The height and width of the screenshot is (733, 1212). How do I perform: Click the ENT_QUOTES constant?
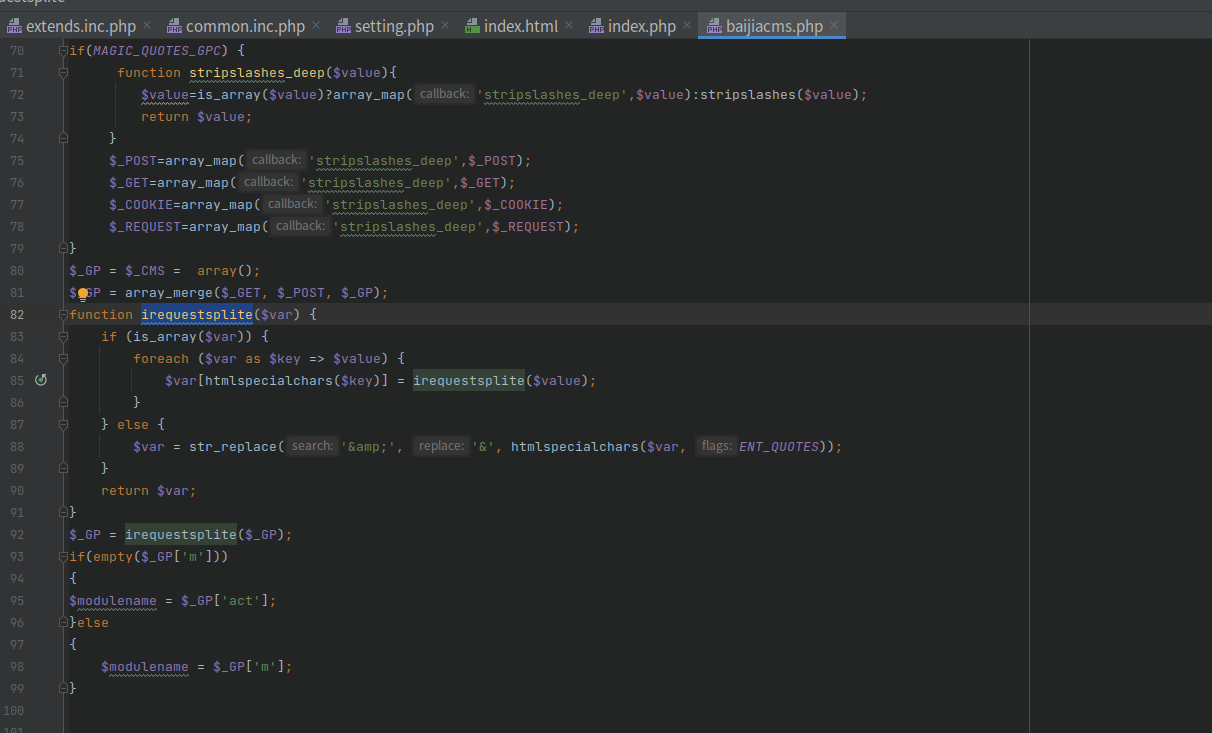[779, 446]
